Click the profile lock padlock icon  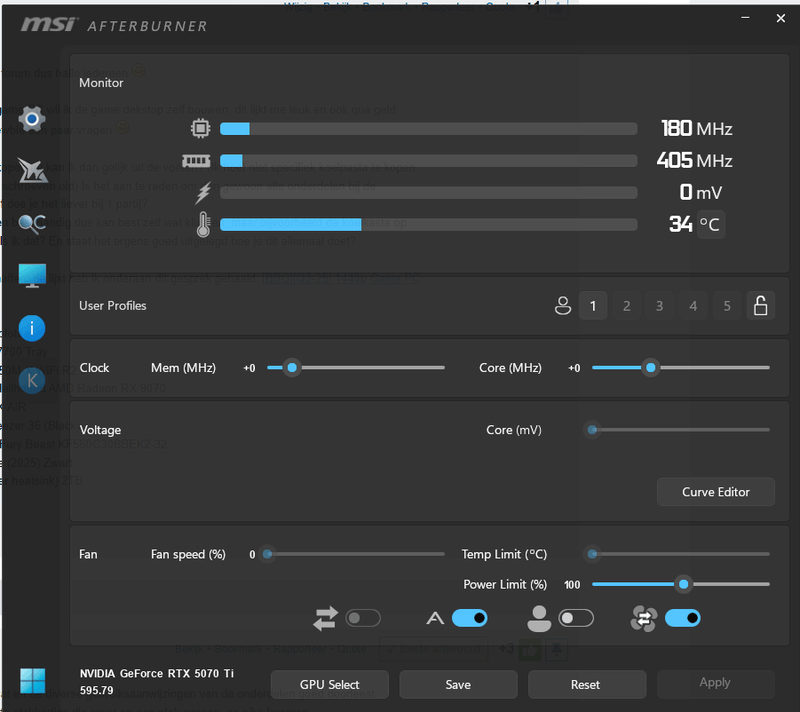point(761,306)
